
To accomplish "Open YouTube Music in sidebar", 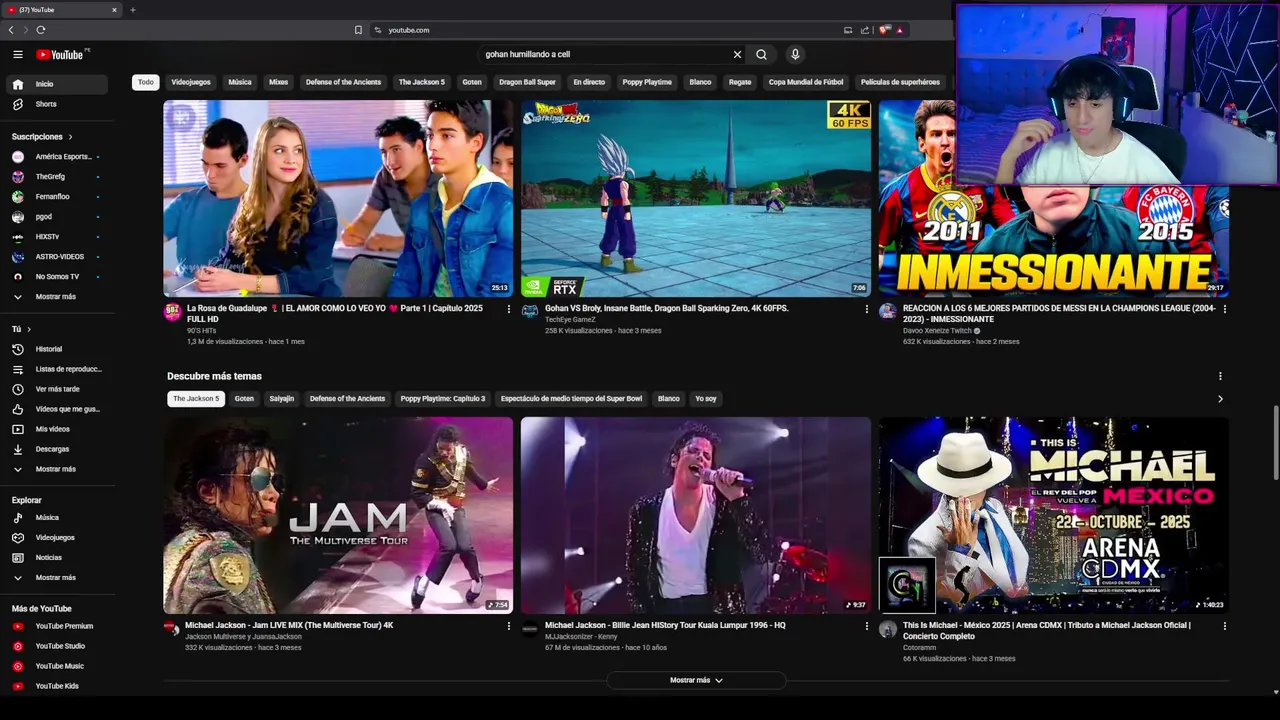I will (56, 666).
